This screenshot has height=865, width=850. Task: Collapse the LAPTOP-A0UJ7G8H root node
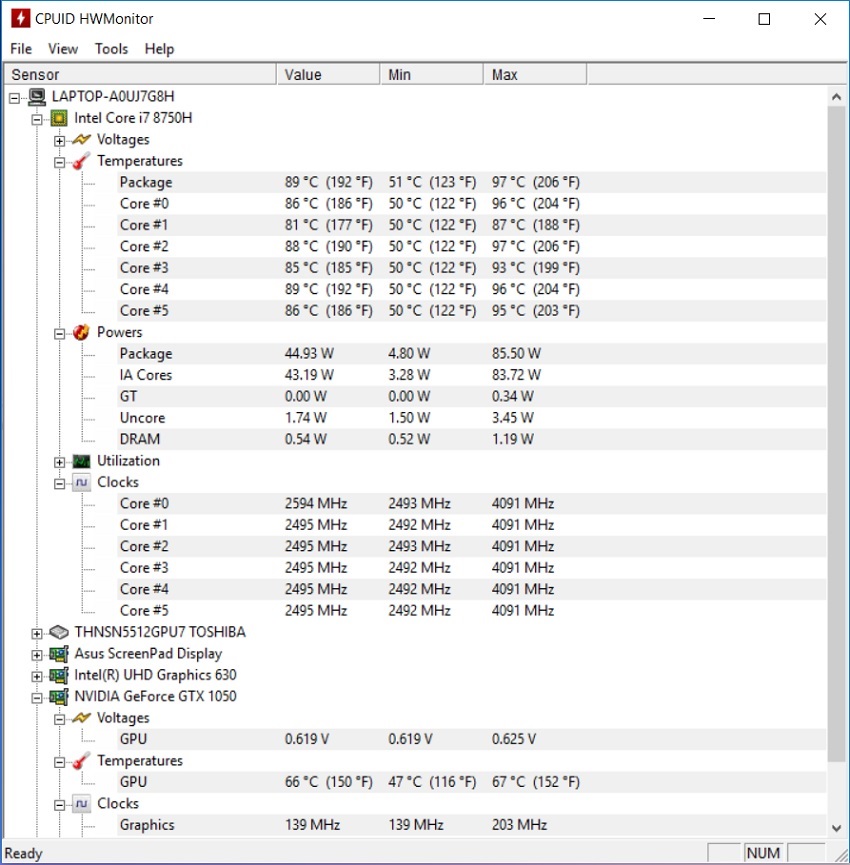tap(14, 98)
